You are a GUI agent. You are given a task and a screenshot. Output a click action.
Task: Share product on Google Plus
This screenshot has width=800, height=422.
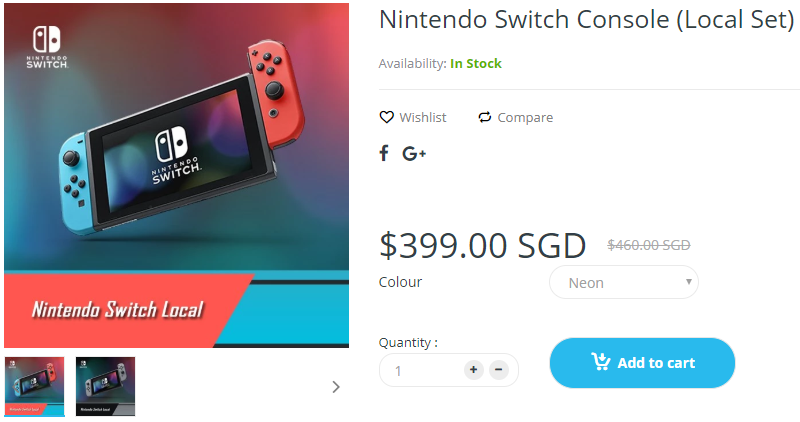(x=414, y=153)
